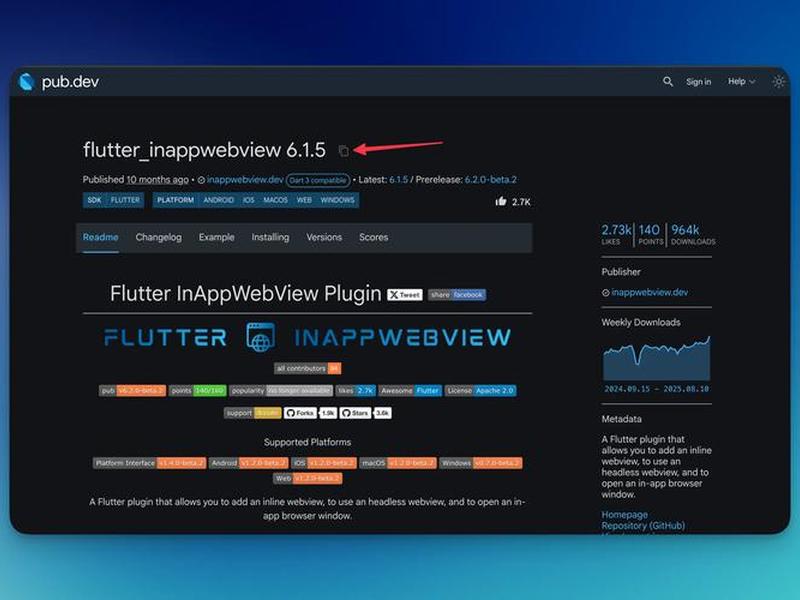This screenshot has height=600, width=800.
Task: Click the likes 2.7k badge
Action: [x=356, y=390]
